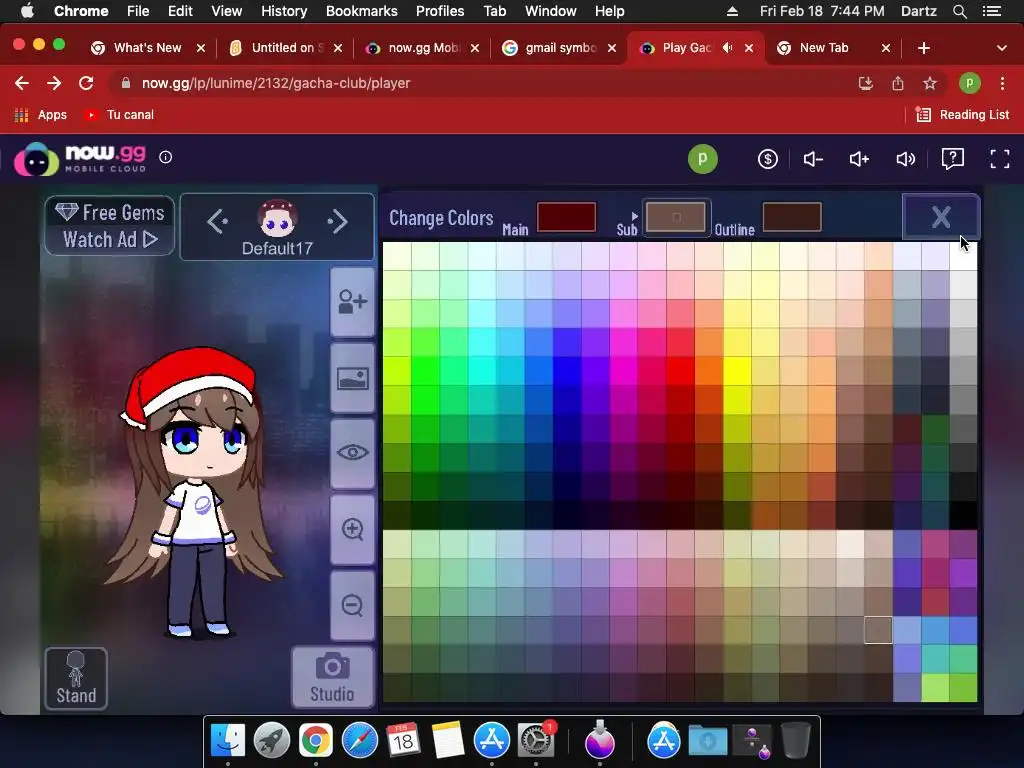Viewport: 1024px width, 768px height.
Task: Pick the outlined selected brown swatch
Action: (x=878, y=630)
